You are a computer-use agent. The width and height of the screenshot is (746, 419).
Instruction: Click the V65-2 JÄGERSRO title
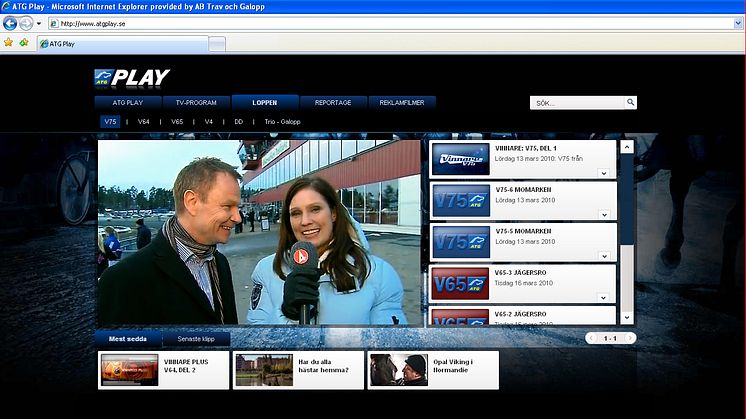tap(520, 314)
